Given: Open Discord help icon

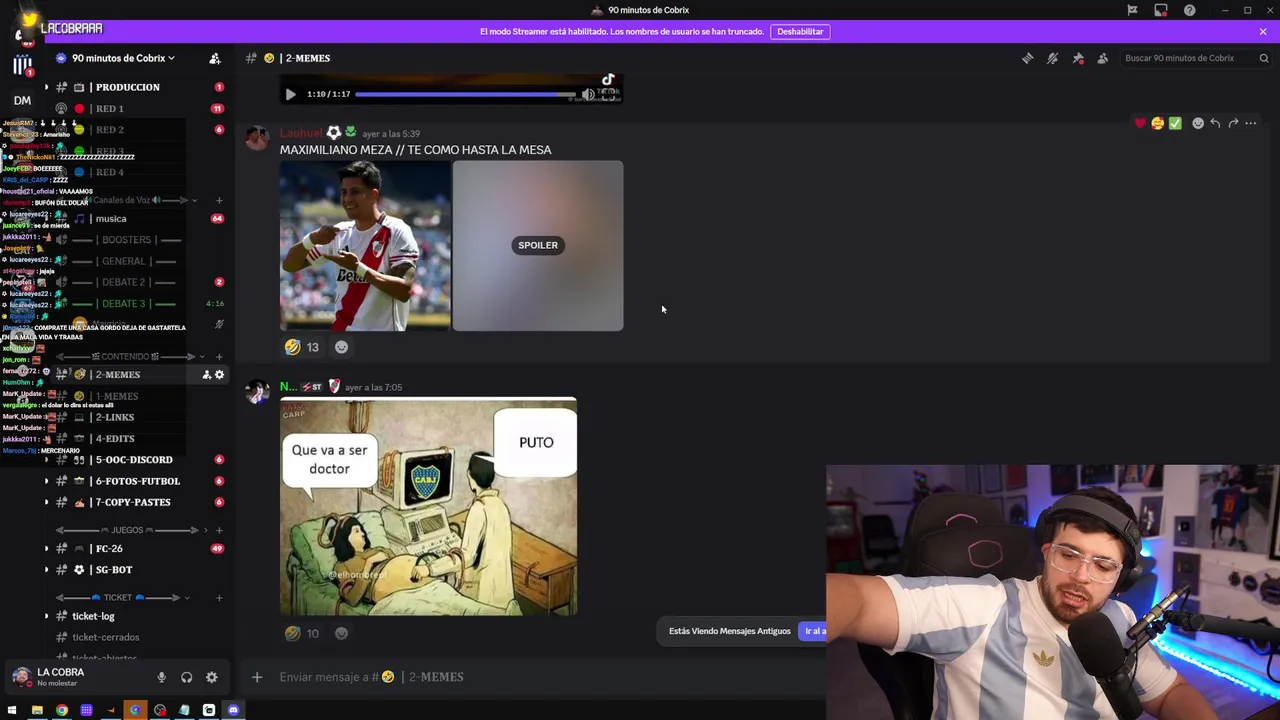Looking at the screenshot, I should [1190, 10].
